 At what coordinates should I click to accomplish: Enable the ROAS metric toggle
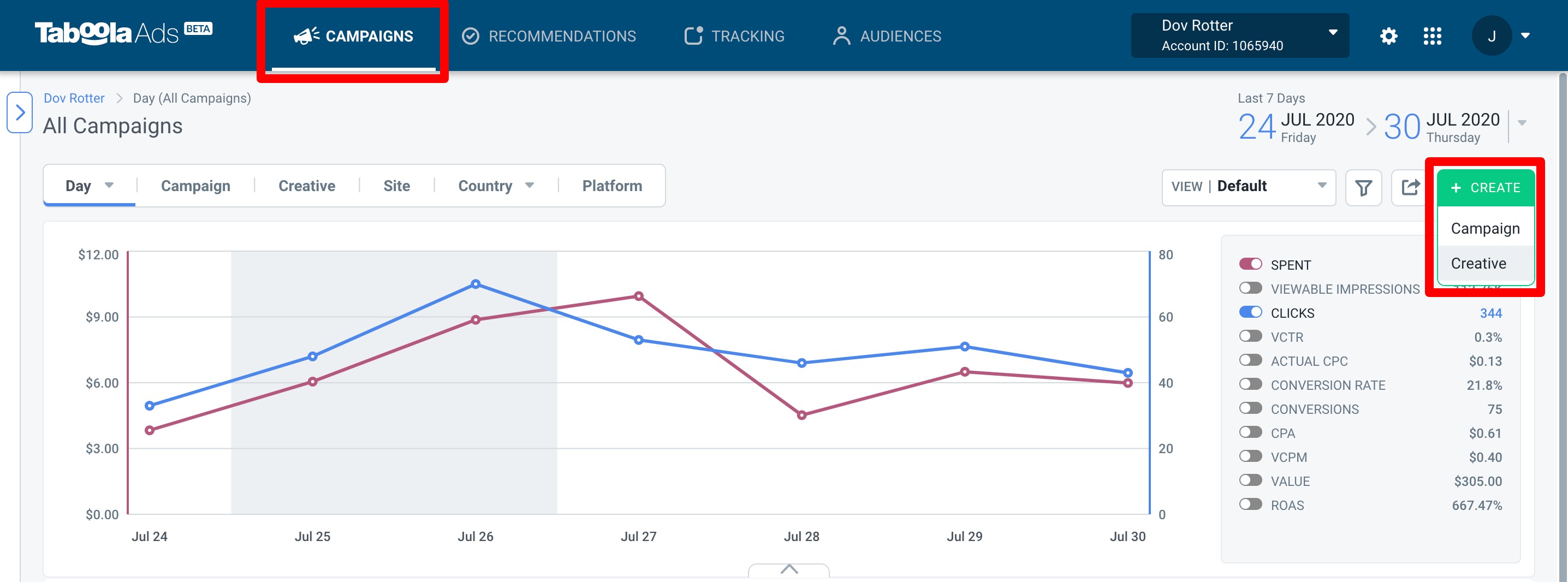pos(1250,504)
